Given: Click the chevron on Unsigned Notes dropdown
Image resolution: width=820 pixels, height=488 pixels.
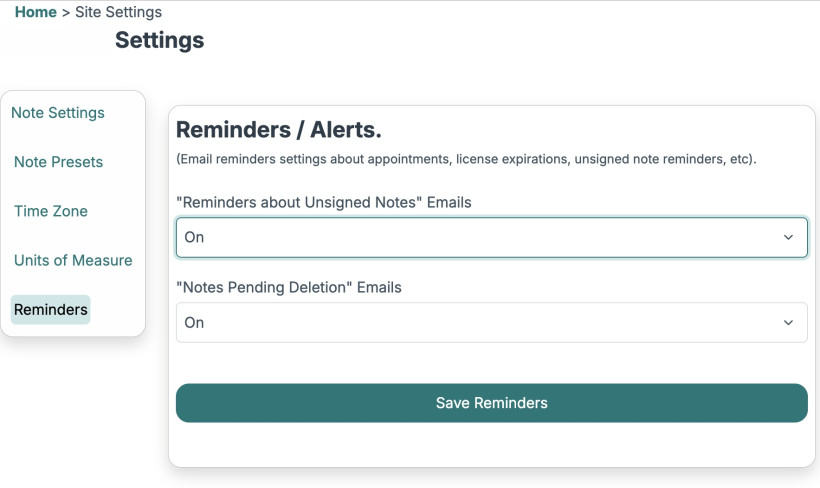Looking at the screenshot, I should pyautogui.click(x=788, y=238).
